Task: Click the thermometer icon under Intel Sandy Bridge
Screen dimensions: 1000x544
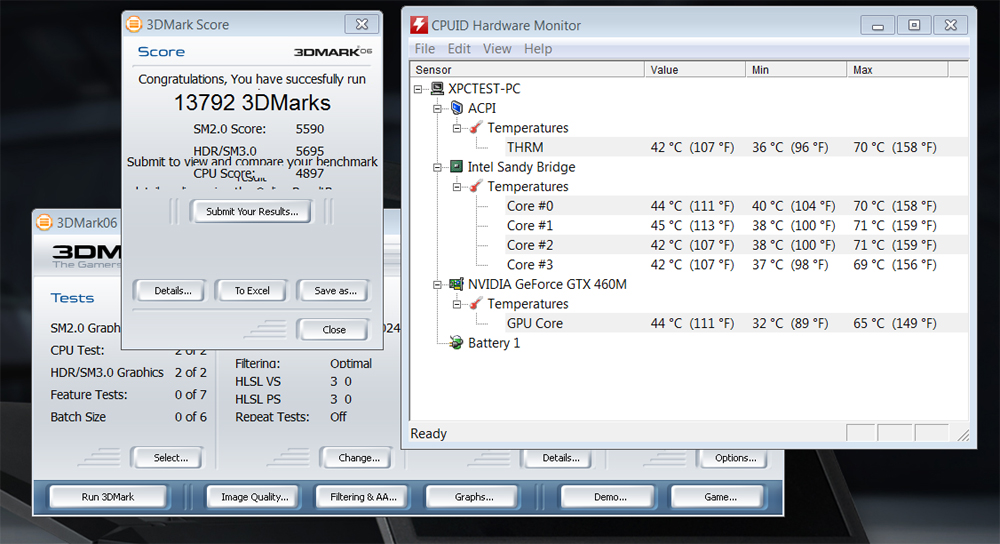Action: tap(476, 186)
